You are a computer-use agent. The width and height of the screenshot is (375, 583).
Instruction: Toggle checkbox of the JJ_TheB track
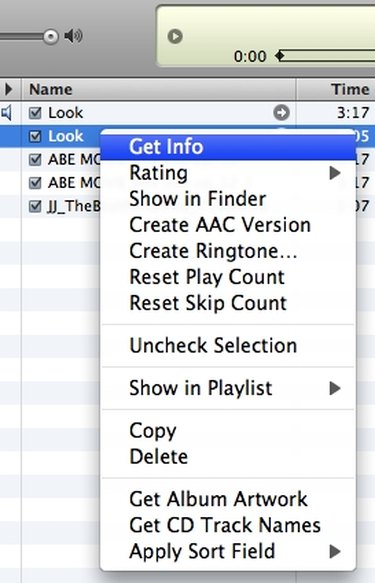click(x=35, y=206)
